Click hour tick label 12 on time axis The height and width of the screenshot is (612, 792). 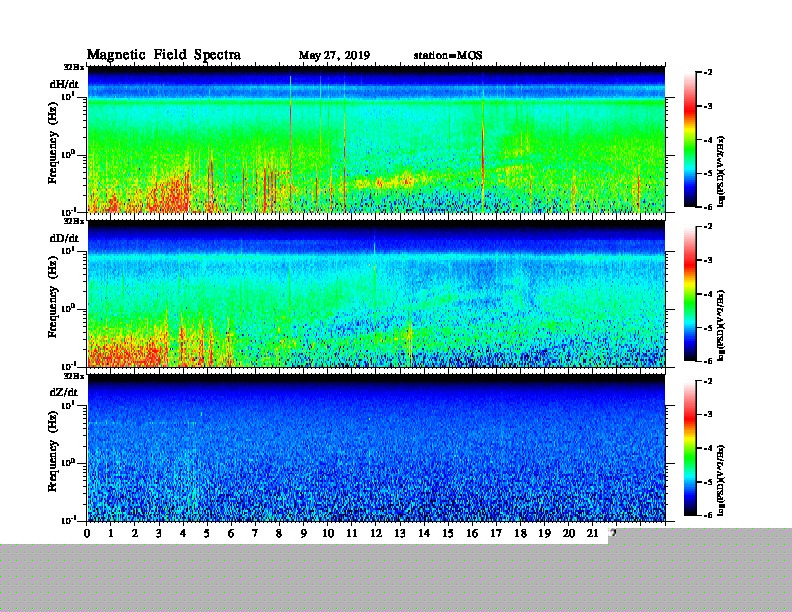[376, 533]
